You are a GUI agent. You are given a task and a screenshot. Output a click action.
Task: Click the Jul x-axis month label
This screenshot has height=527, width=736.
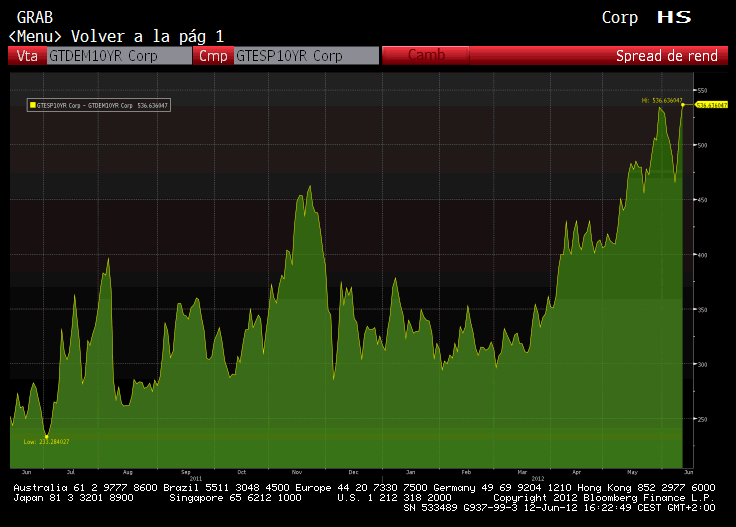point(71,472)
